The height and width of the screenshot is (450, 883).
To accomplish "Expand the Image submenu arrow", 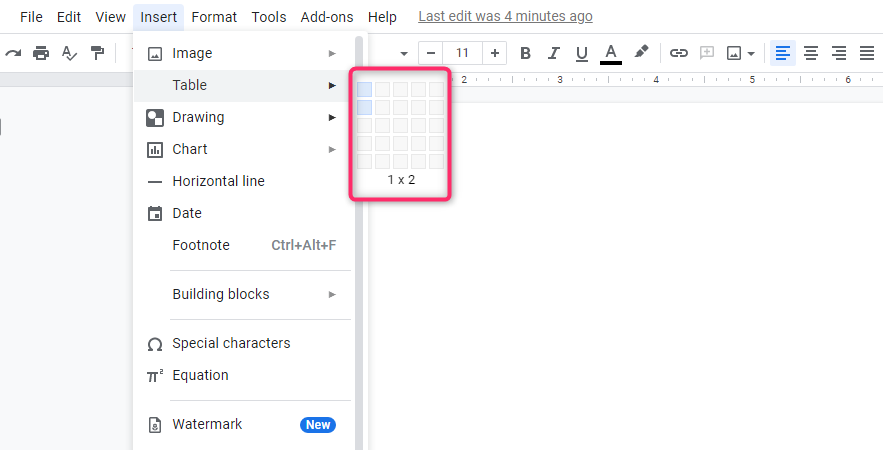I will [332, 54].
